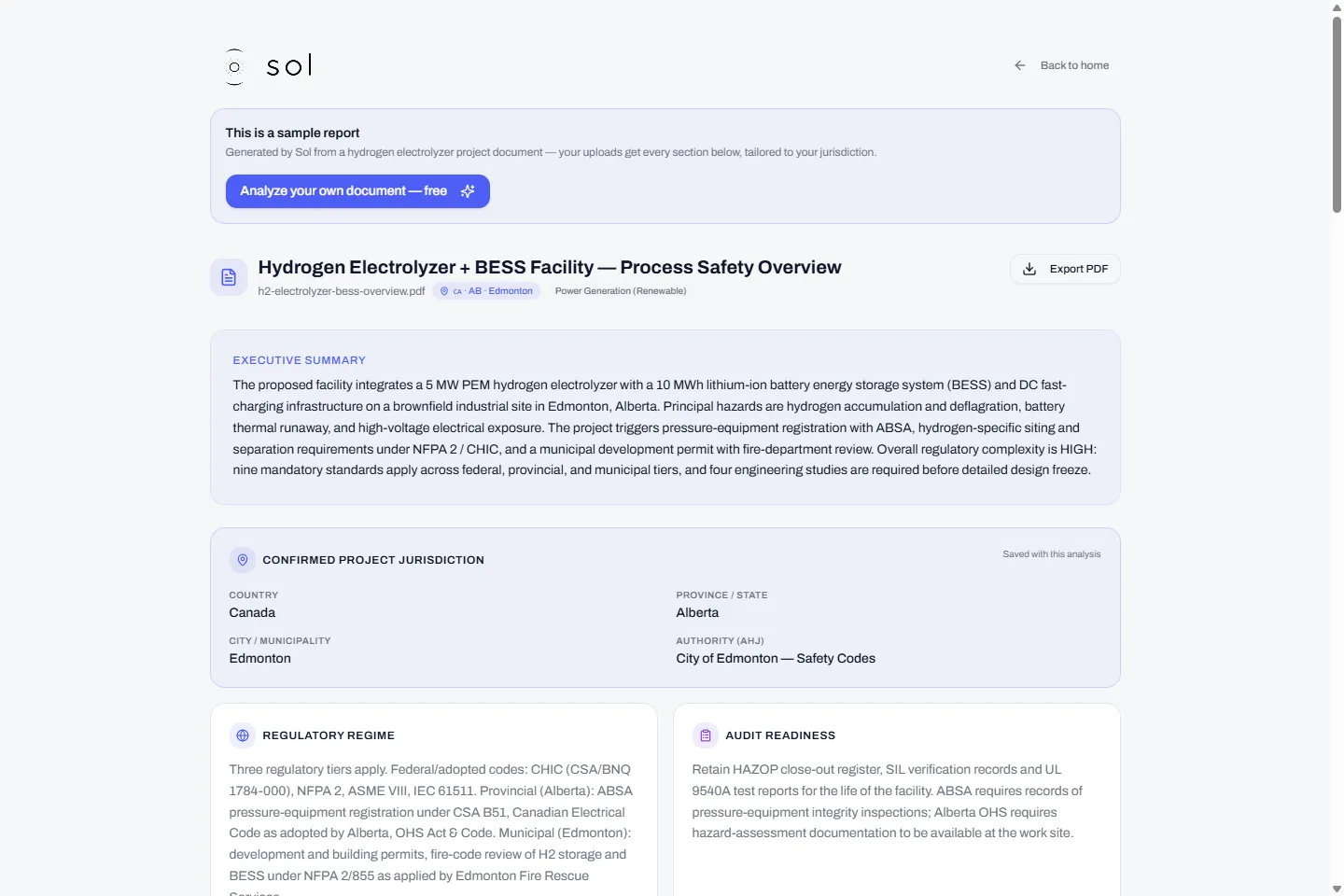Click the City of Edmonton — Safety Codes authority value

[776, 659]
